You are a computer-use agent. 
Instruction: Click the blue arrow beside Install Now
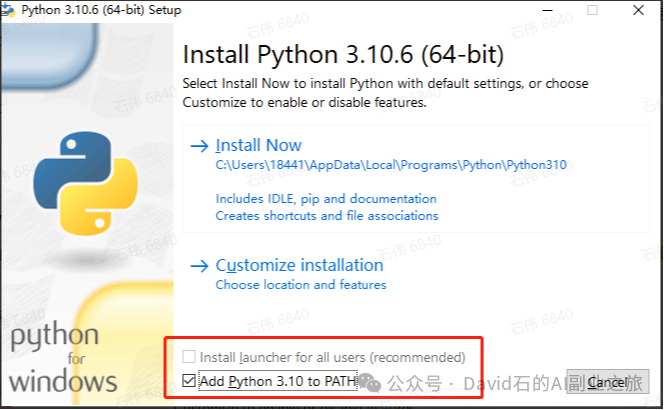click(199, 146)
